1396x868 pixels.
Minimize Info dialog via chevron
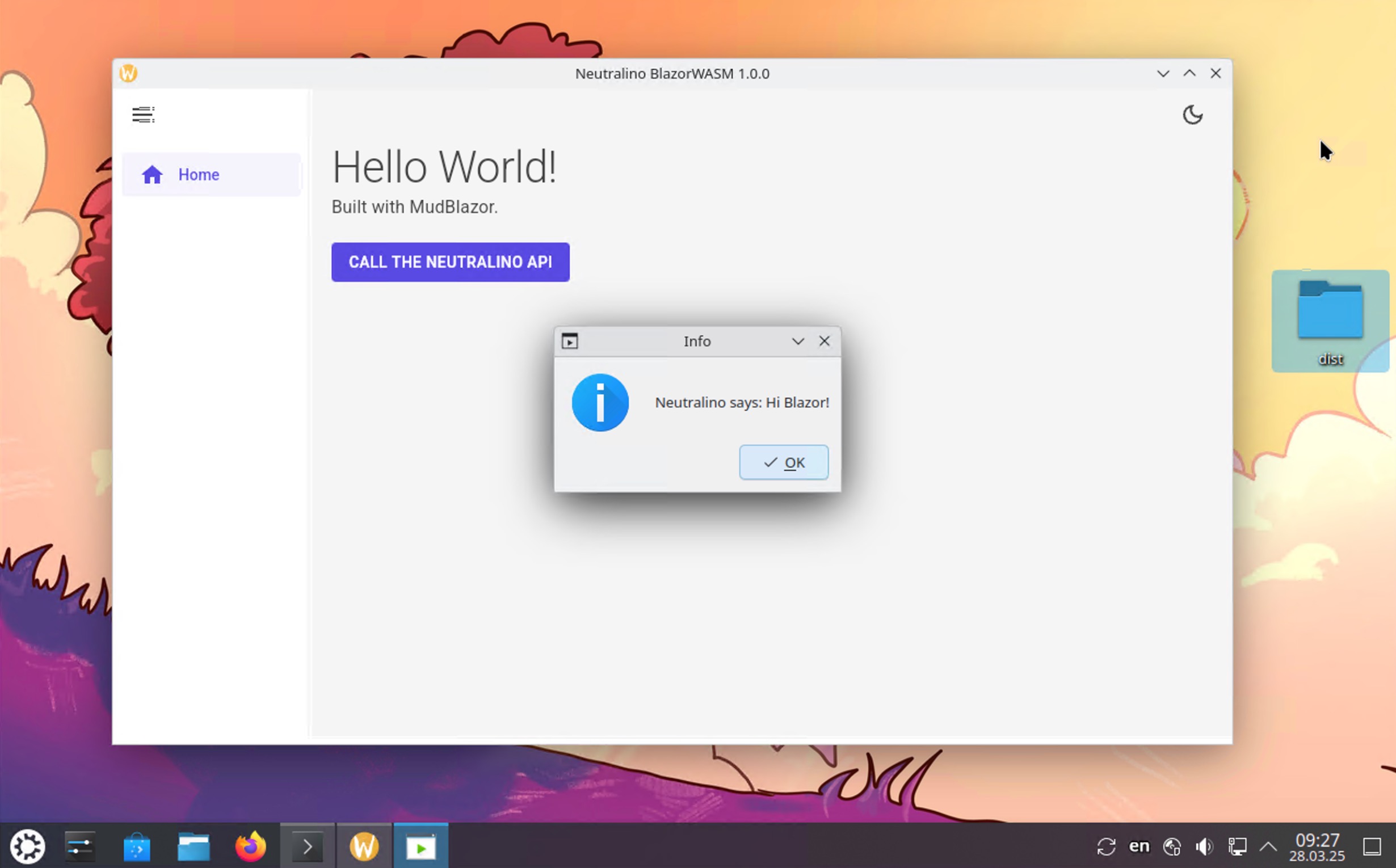click(x=798, y=342)
